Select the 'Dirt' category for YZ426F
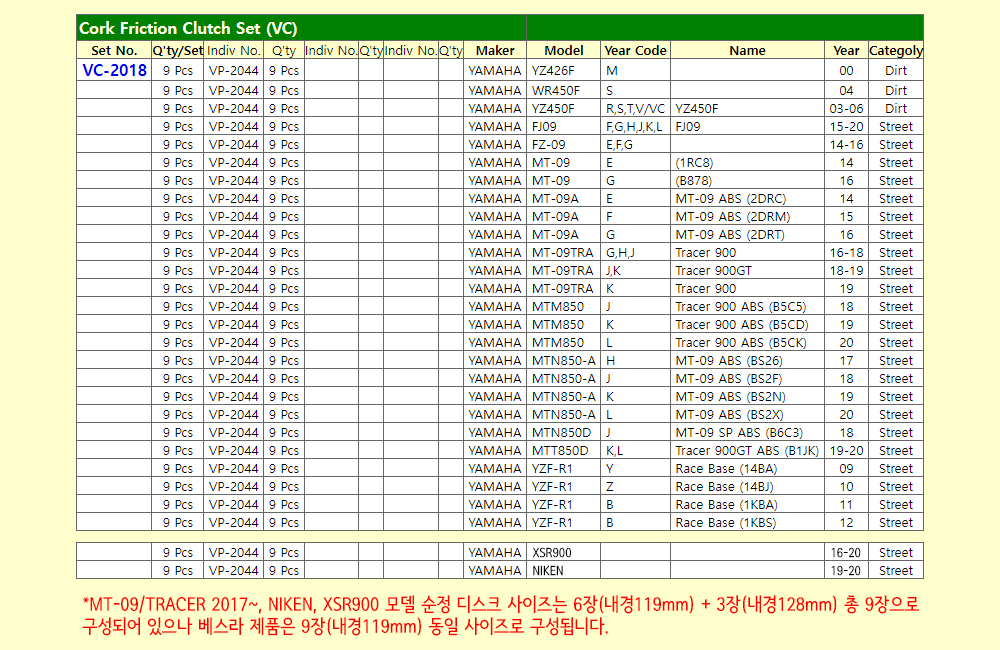 896,70
